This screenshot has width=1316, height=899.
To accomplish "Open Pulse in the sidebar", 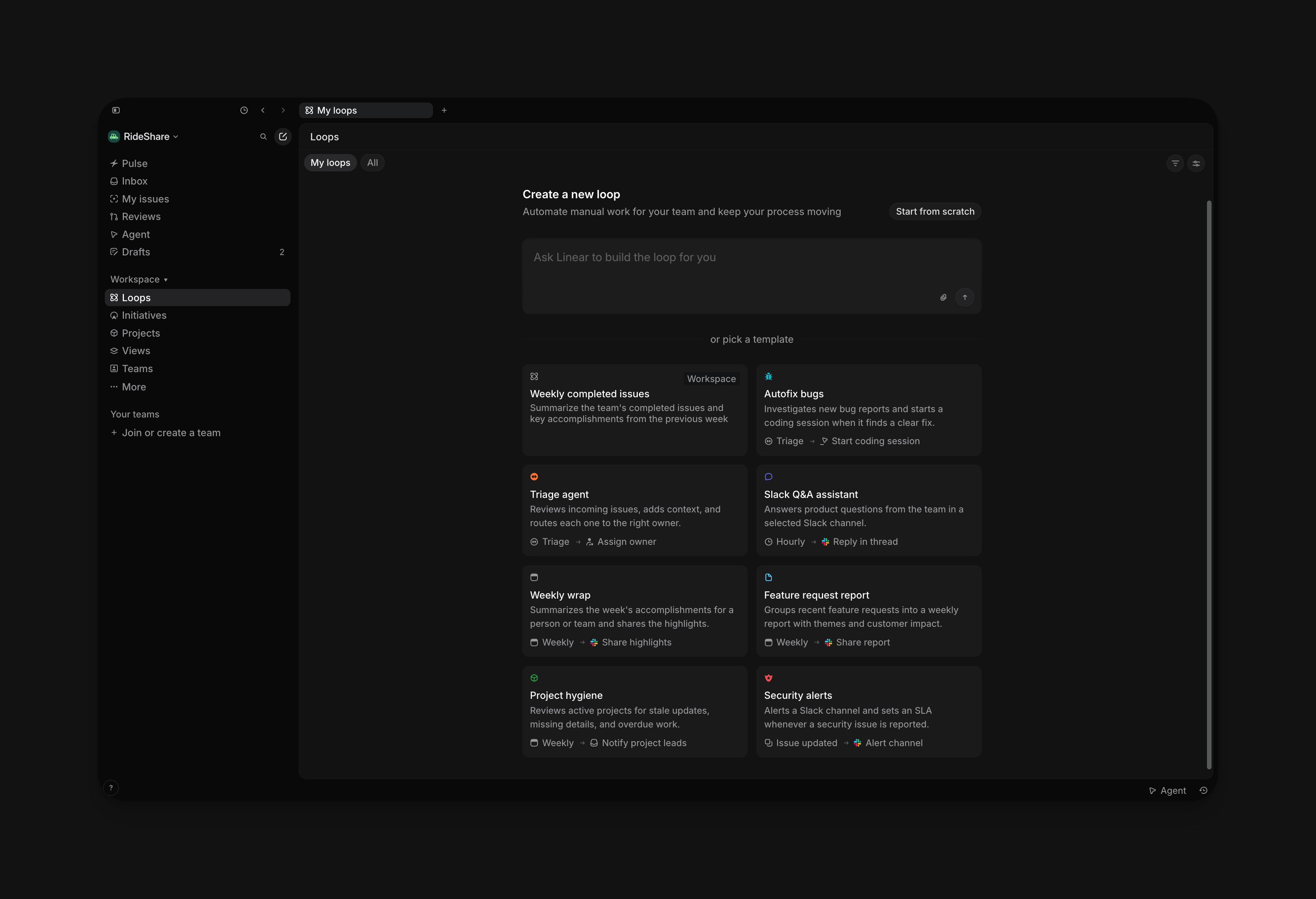I will (197, 163).
